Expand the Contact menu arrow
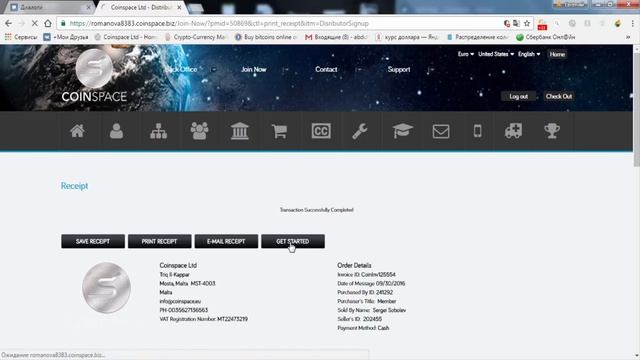The width and height of the screenshot is (640, 360). point(358,69)
